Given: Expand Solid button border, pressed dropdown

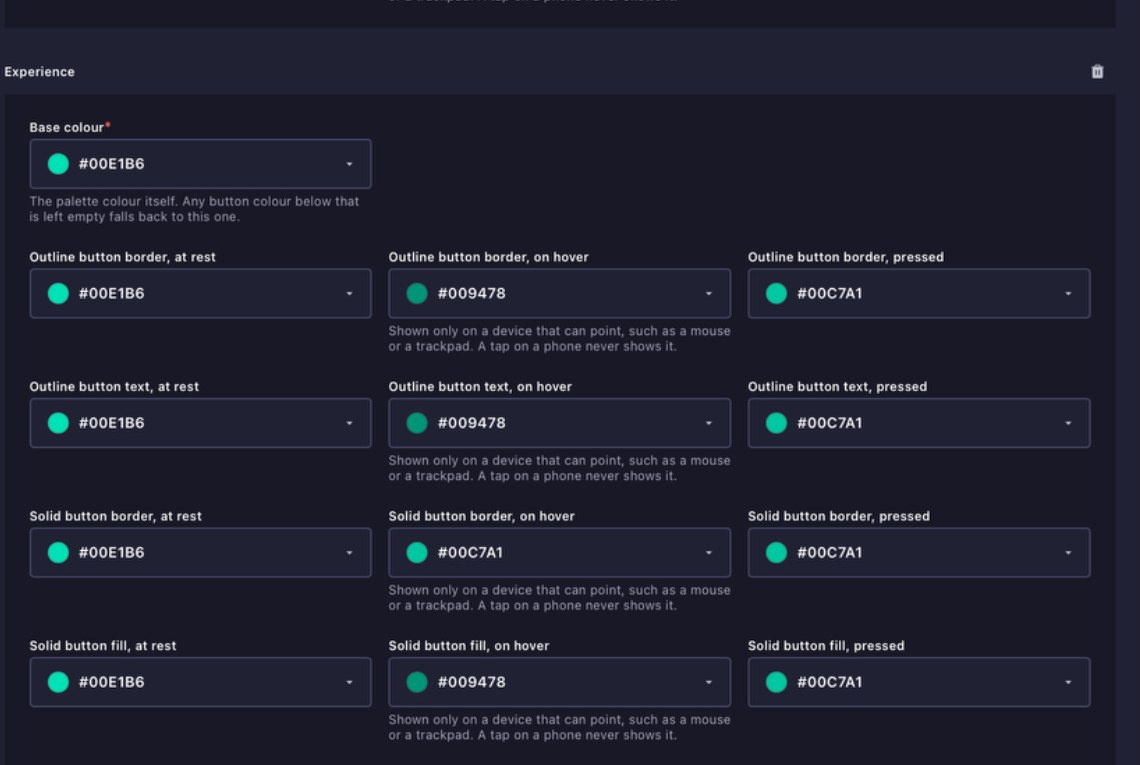Looking at the screenshot, I should click(x=1068, y=553).
